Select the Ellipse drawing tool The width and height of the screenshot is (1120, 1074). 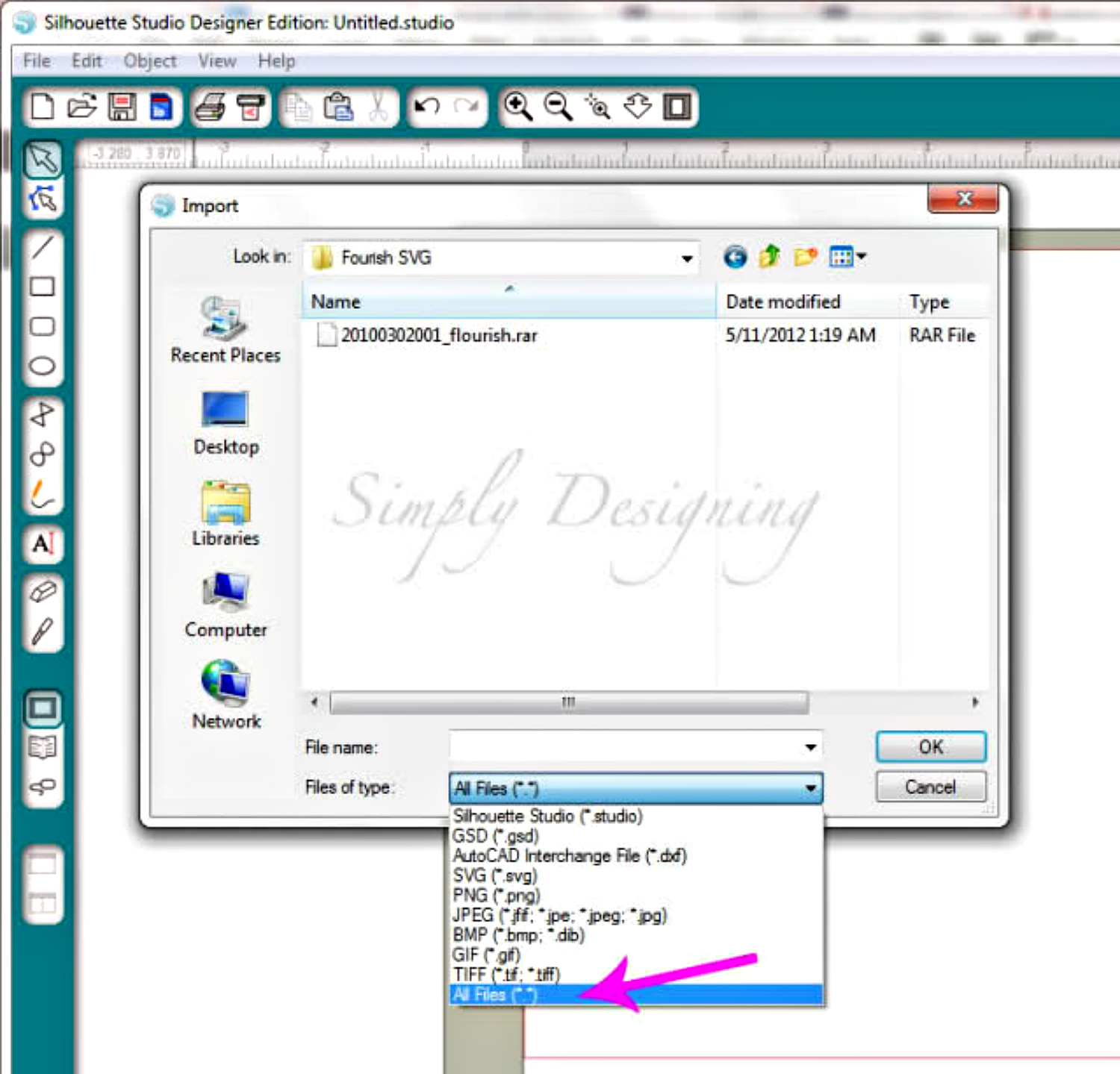[x=43, y=366]
